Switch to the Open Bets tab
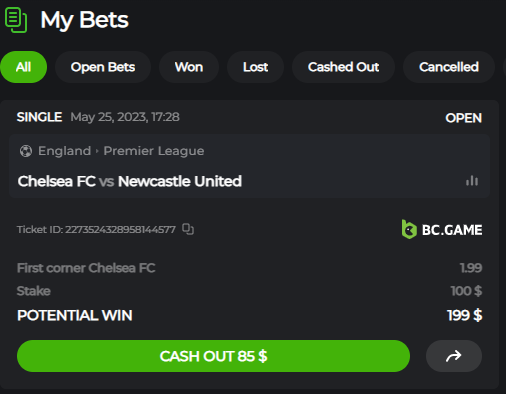 pyautogui.click(x=103, y=67)
